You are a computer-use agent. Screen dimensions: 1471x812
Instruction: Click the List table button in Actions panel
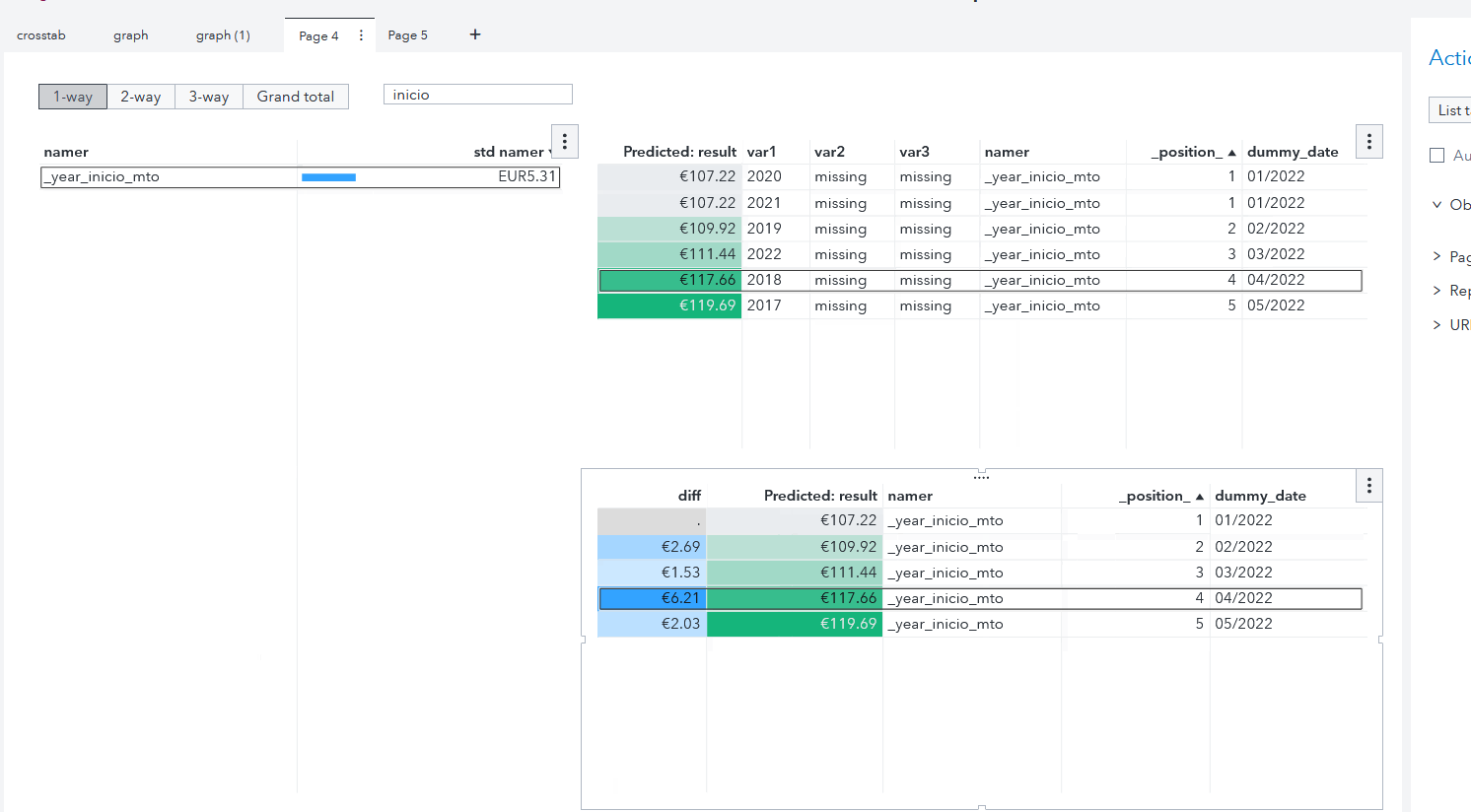(1451, 109)
